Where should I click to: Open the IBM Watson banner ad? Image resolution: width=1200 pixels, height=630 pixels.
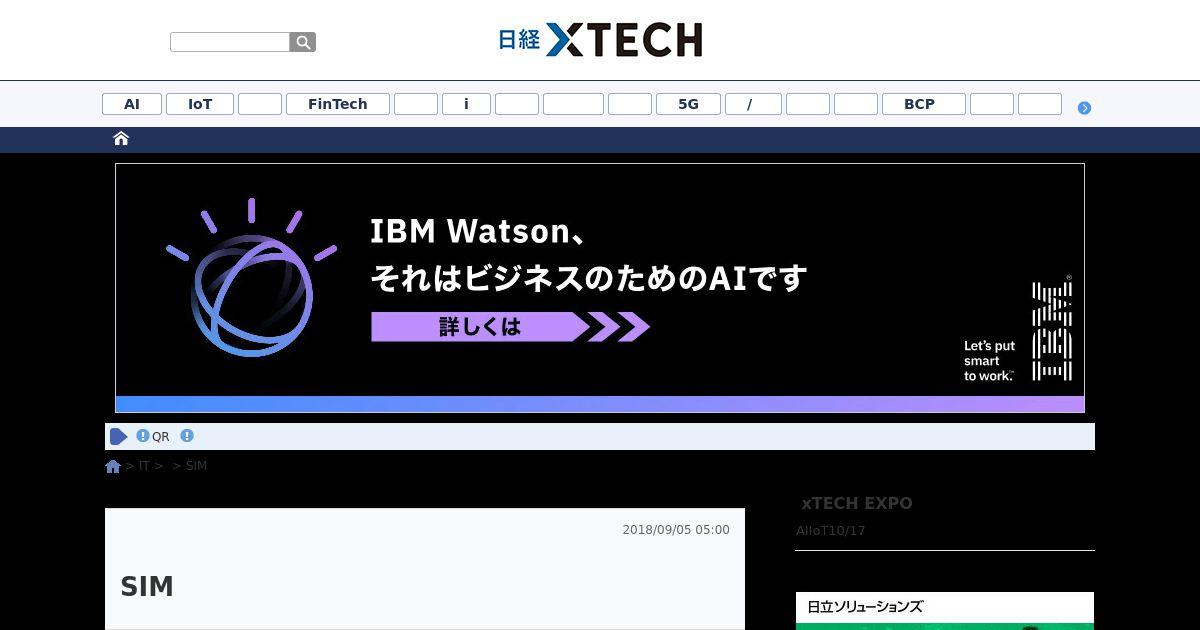click(x=600, y=288)
